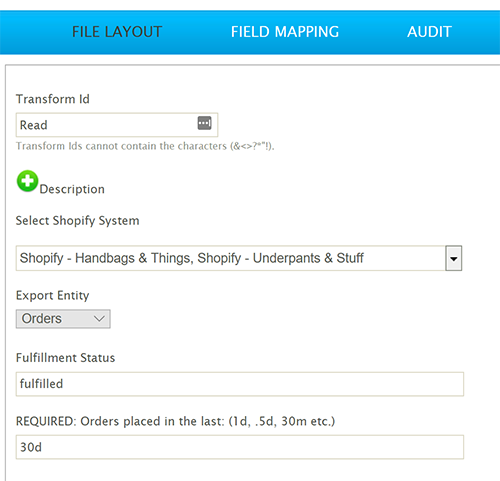Click 'Underpants & Stuff' in the Shopify System field
The height and width of the screenshot is (481, 500).
coord(308,258)
